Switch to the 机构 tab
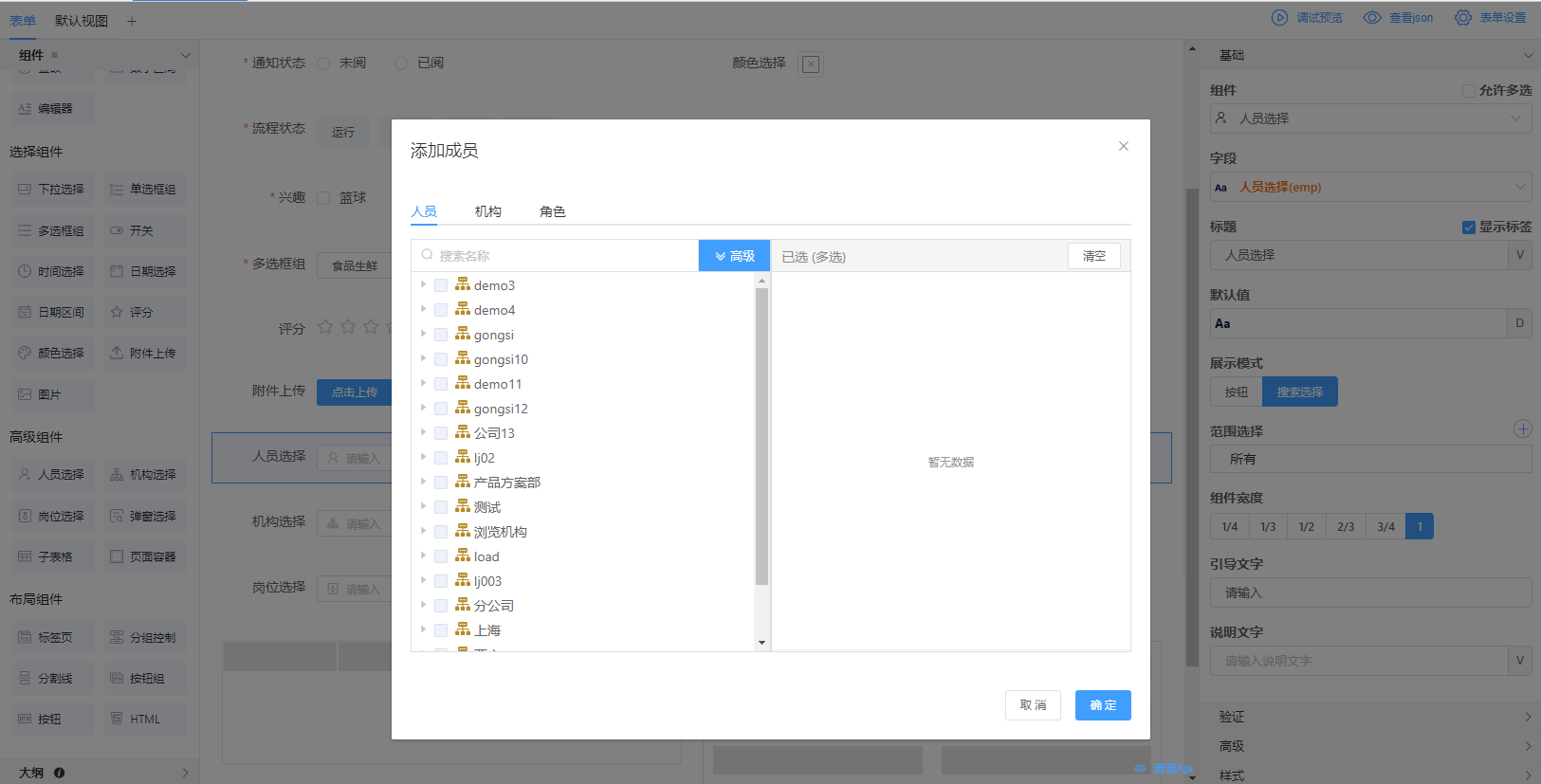 (x=487, y=211)
